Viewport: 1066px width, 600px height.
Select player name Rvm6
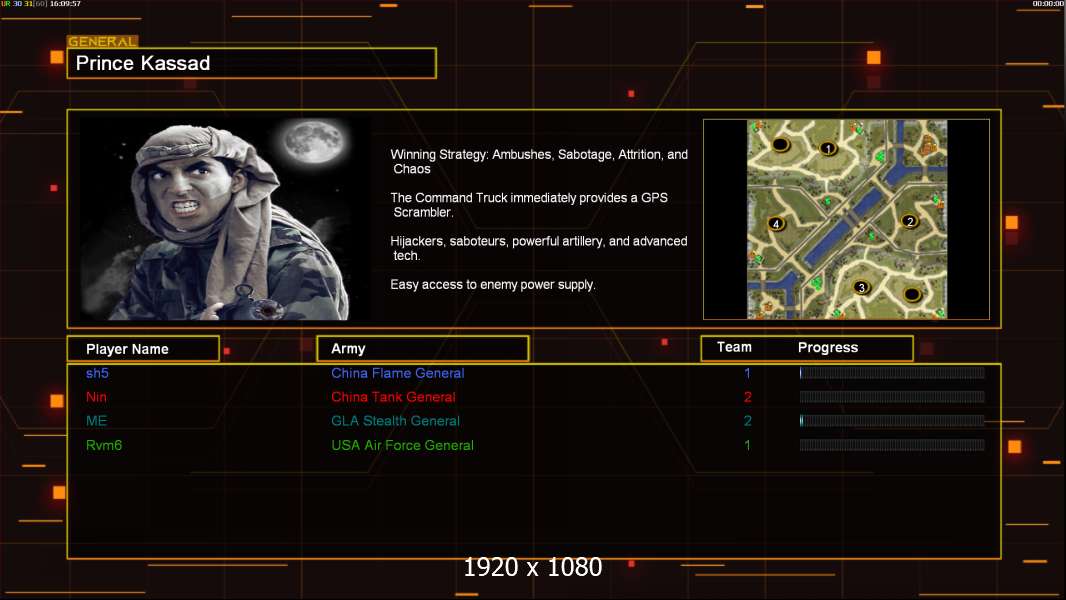104,445
